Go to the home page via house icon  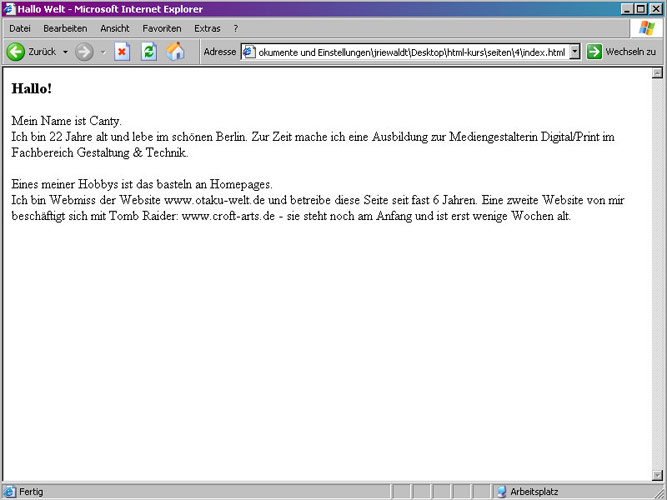click(175, 52)
